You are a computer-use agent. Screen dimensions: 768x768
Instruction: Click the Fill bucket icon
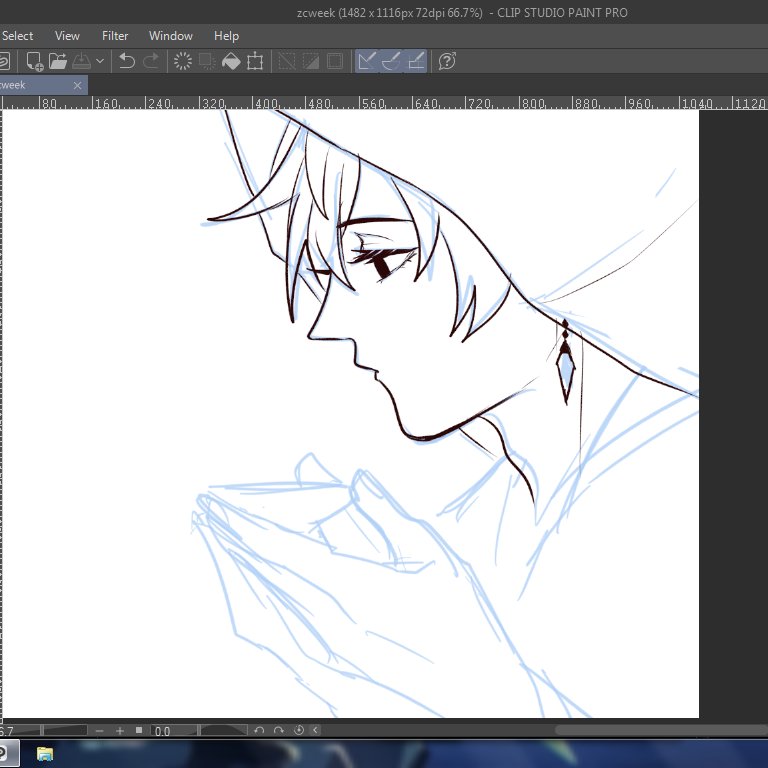(x=231, y=61)
